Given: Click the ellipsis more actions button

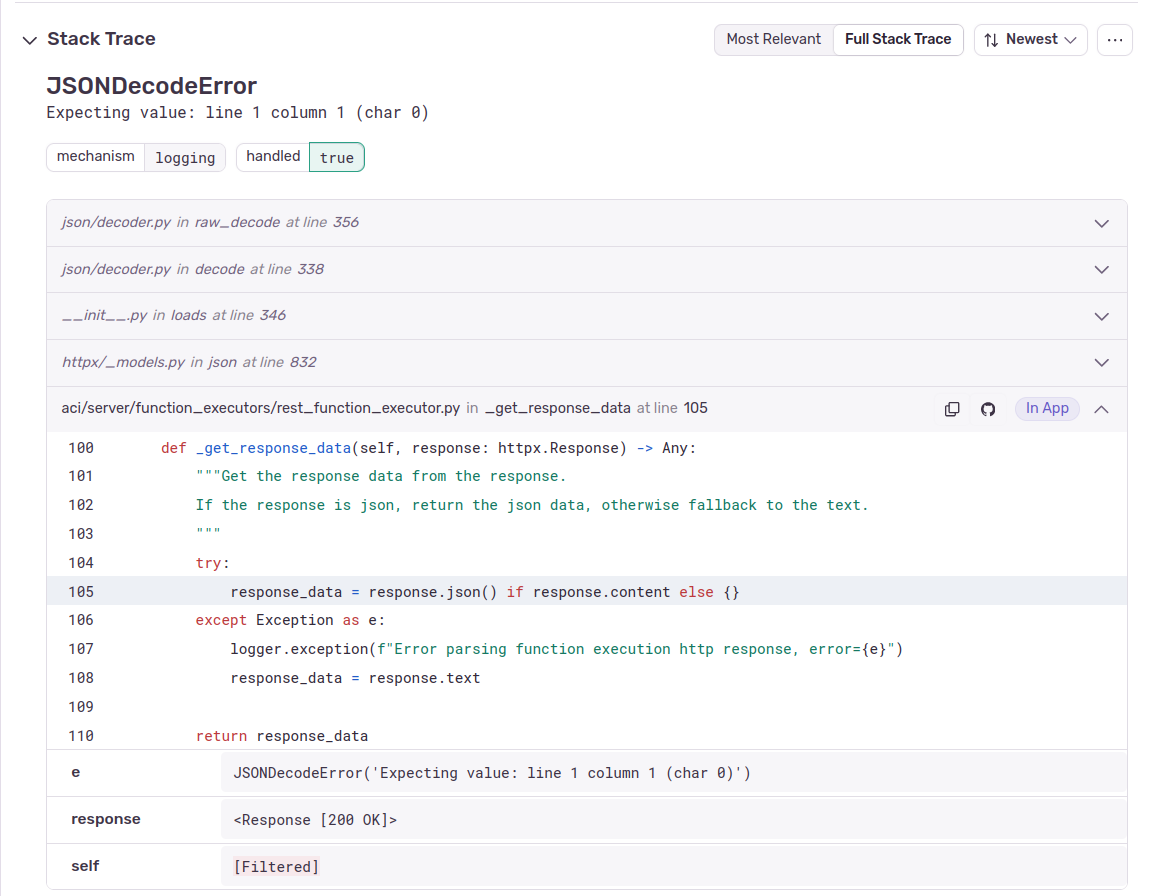Looking at the screenshot, I should click(1114, 40).
